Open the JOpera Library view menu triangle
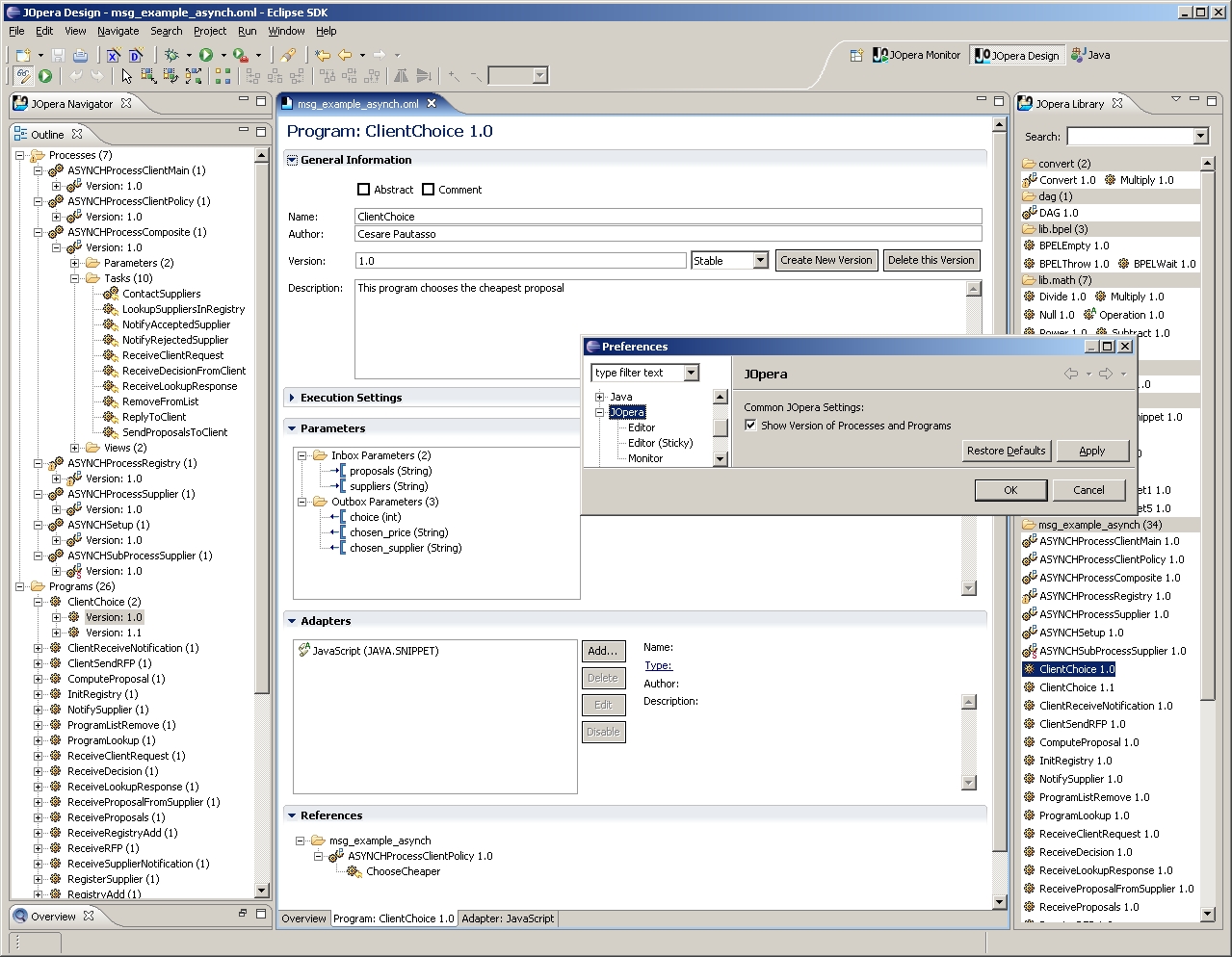Viewport: 1232px width, 957px height. tap(1175, 99)
